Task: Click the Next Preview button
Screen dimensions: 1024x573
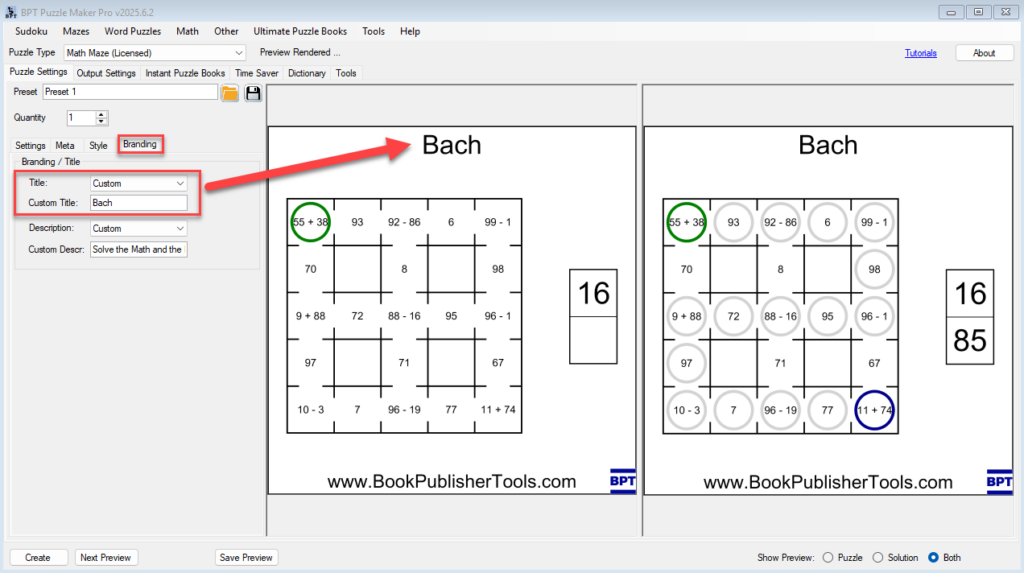Action: pyautogui.click(x=105, y=557)
